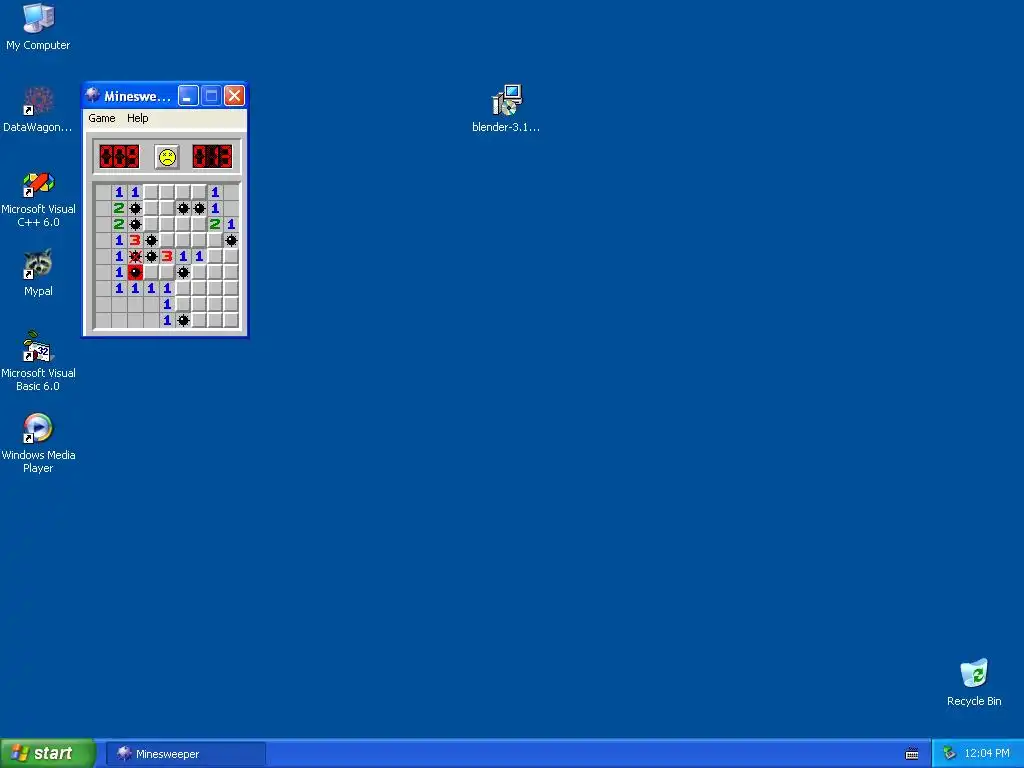1024x768 pixels.
Task: Click the blue 1 in grid's rightmost column
Action: (x=231, y=224)
